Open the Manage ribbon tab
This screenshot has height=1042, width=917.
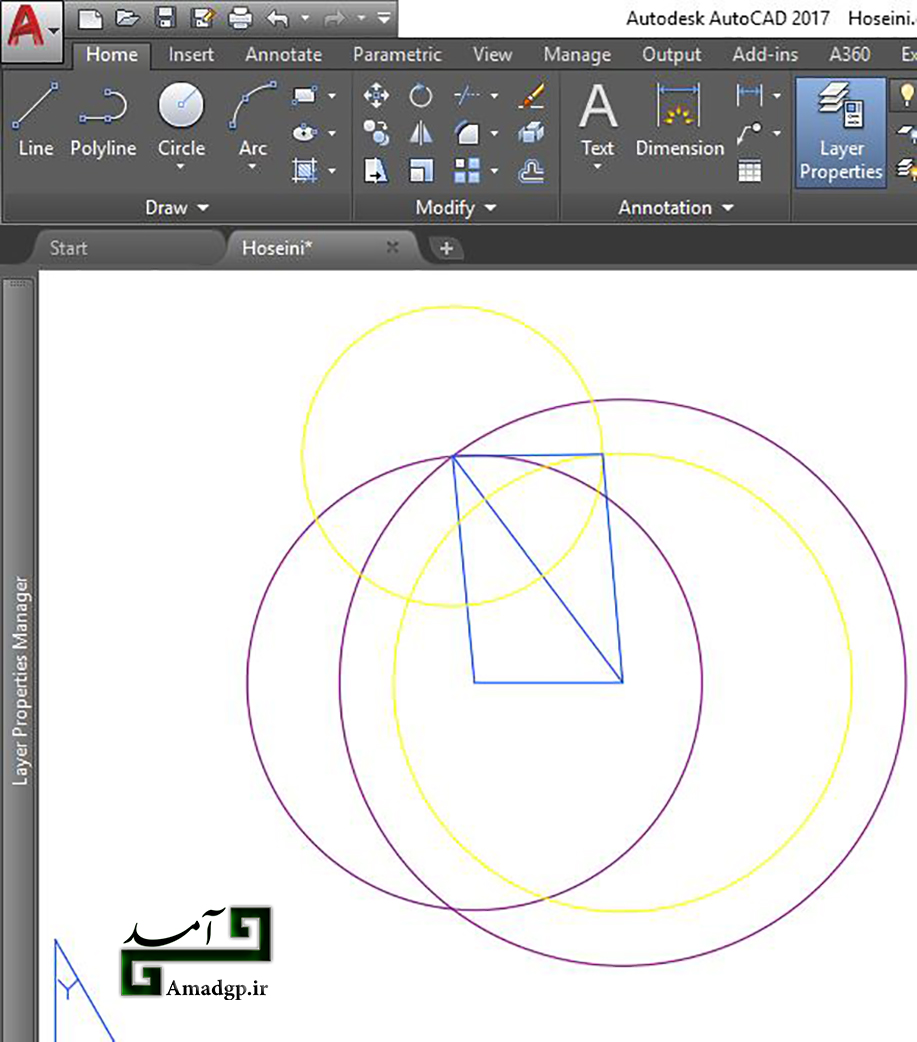coord(577,54)
